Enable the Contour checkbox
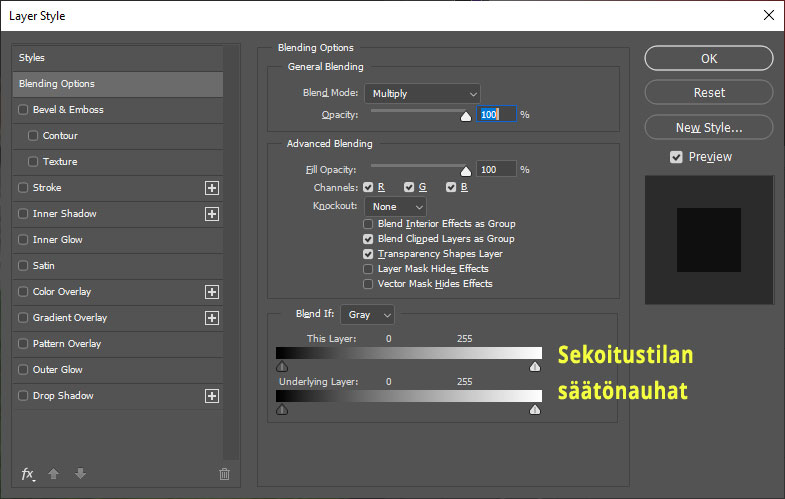 pyautogui.click(x=33, y=136)
